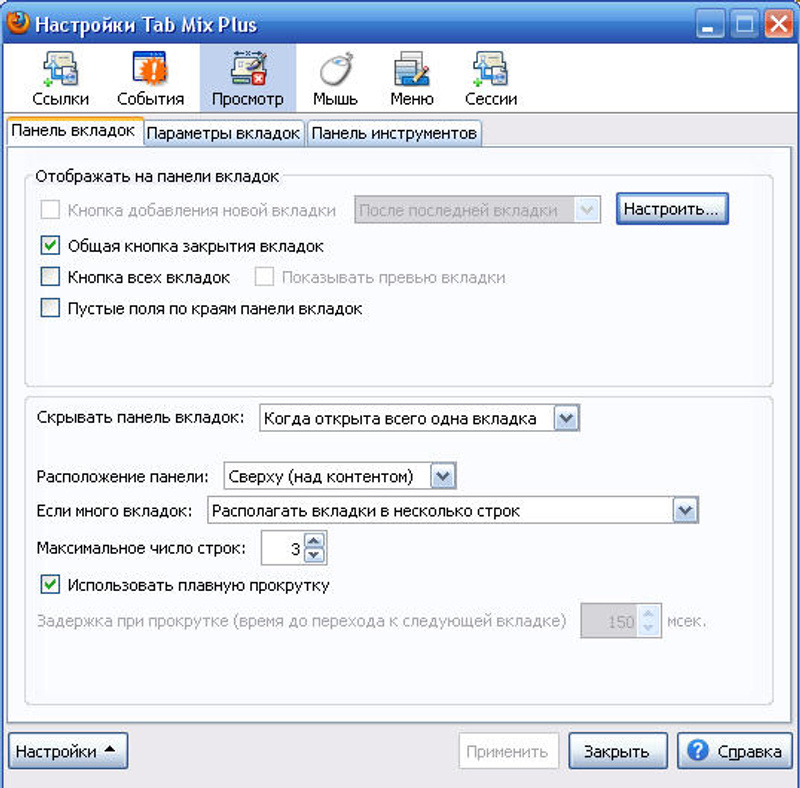Decrease maximum rows count spinner

[314, 555]
